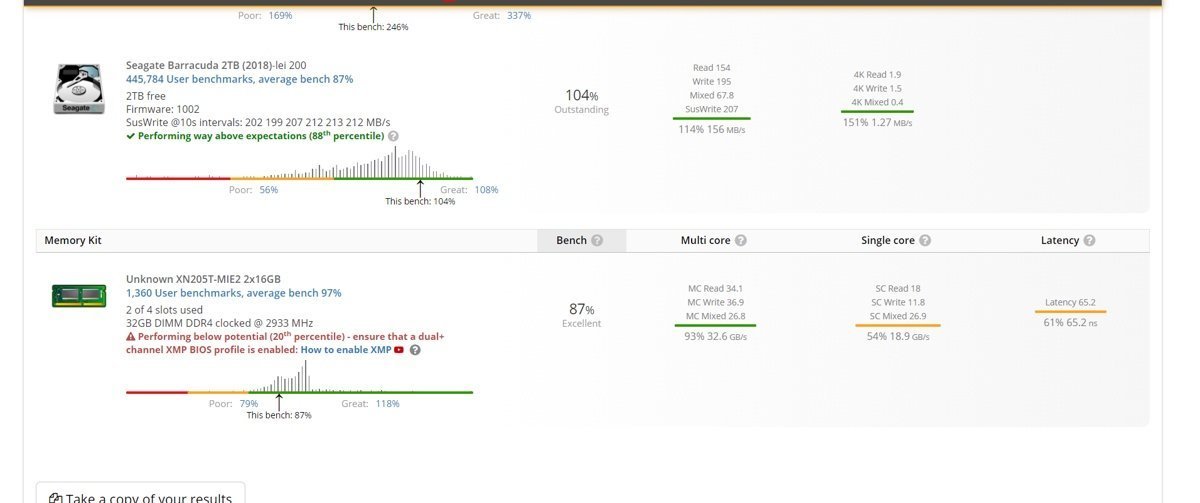1200x503 pixels.
Task: Select the Multi core column header
Action: click(714, 241)
